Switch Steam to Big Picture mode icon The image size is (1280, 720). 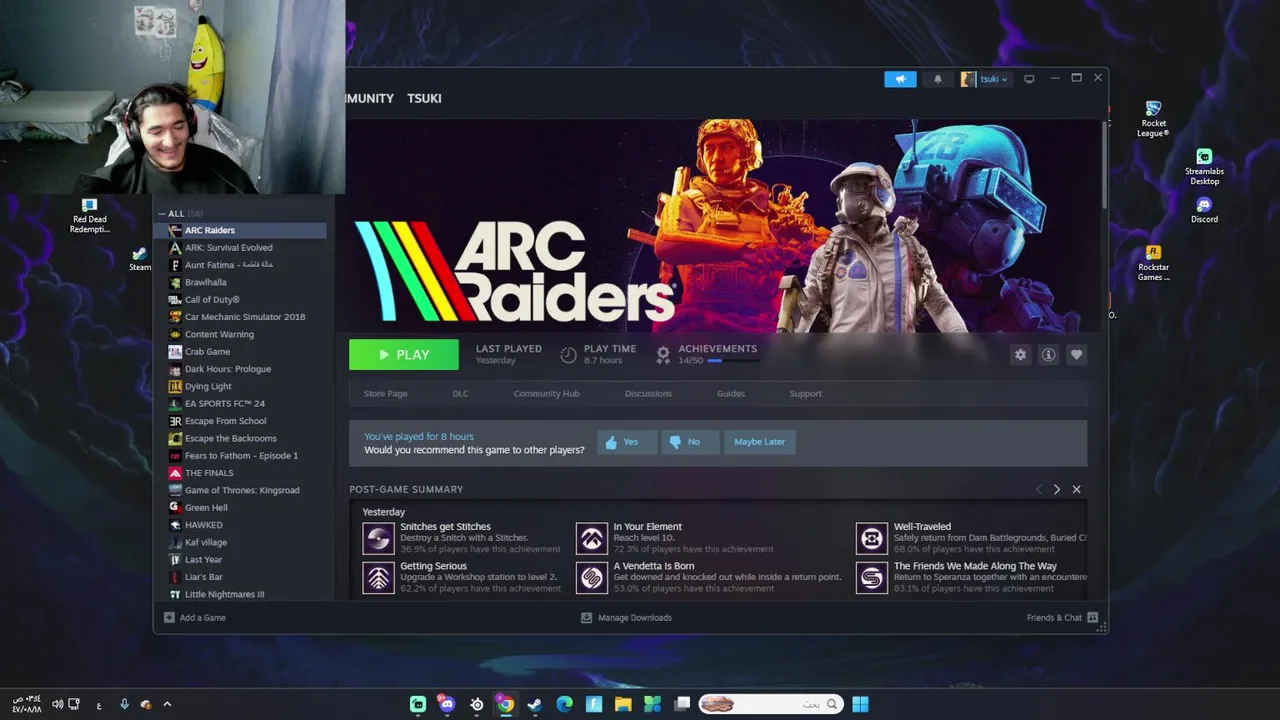(x=1029, y=79)
